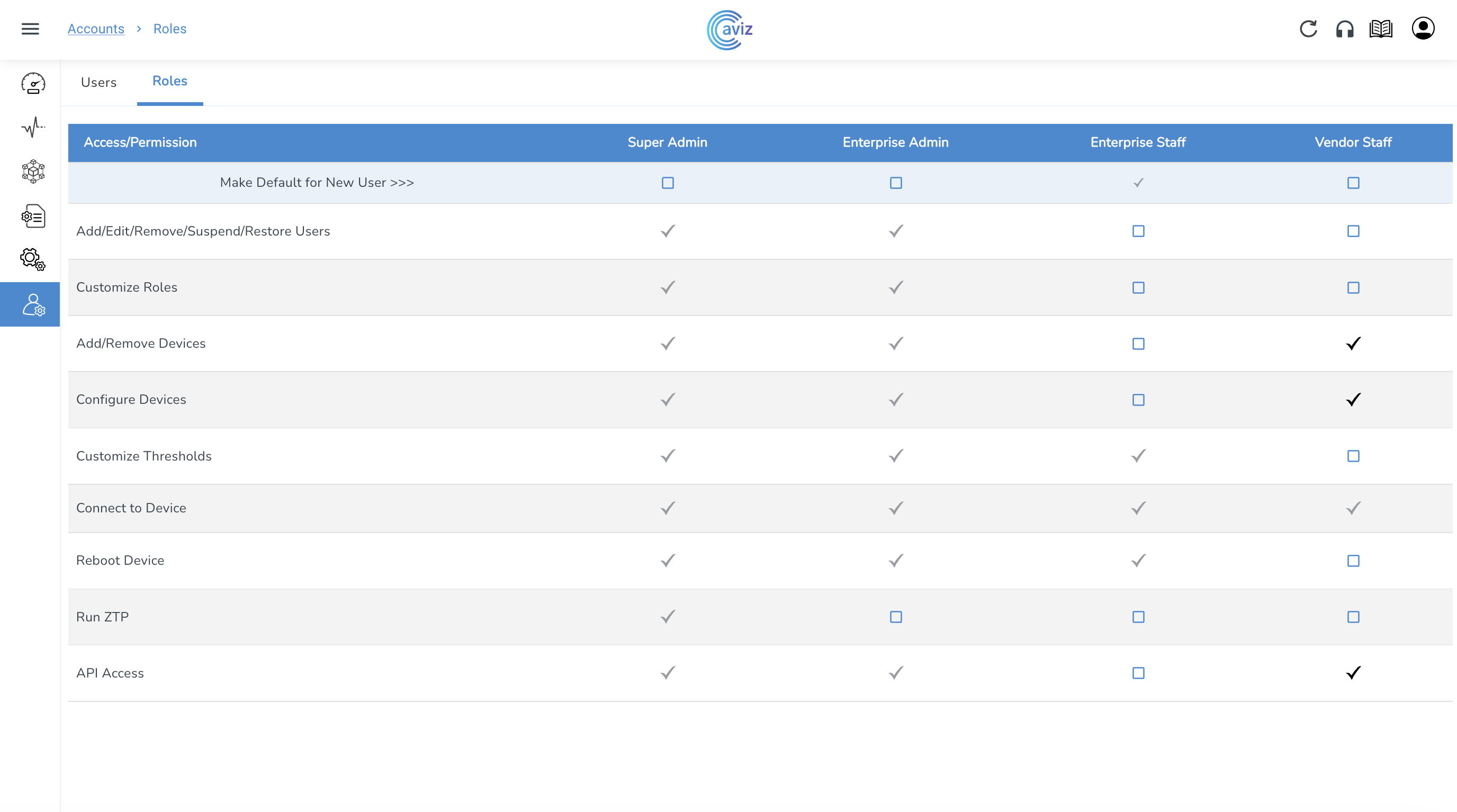Open the dashboard gauge sidebar icon
This screenshot has height=812, width=1457.
coord(33,83)
